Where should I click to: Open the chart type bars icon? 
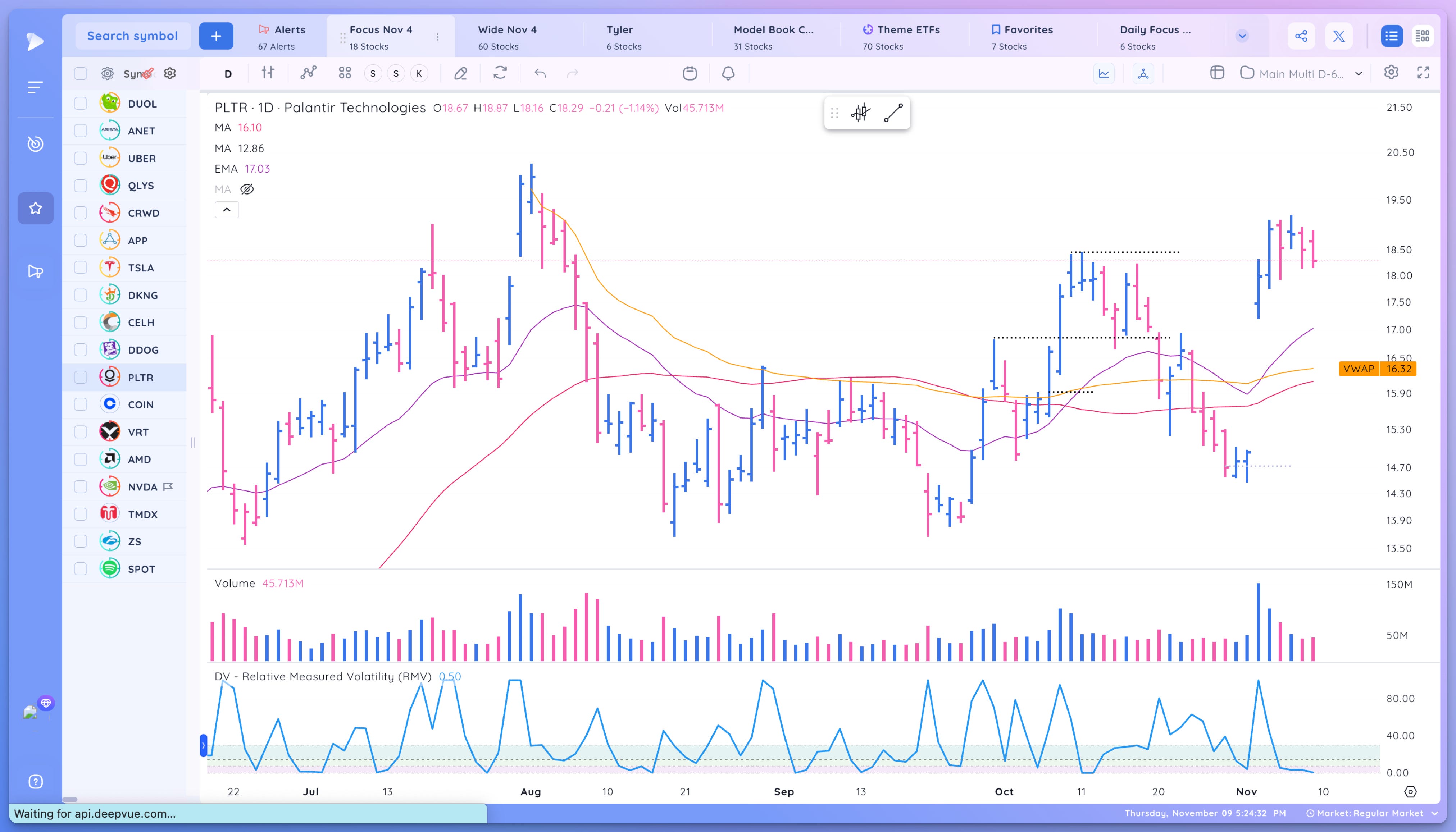pos(268,73)
